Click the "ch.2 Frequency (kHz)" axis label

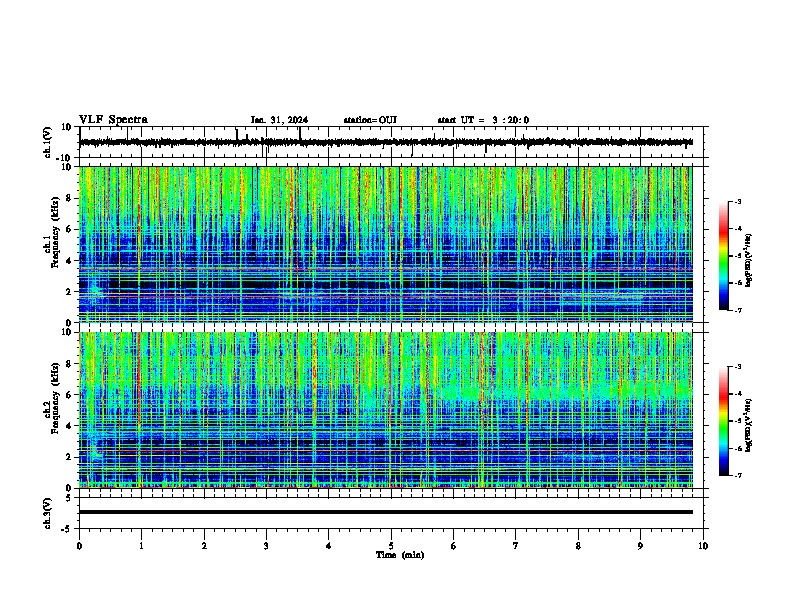pos(52,398)
